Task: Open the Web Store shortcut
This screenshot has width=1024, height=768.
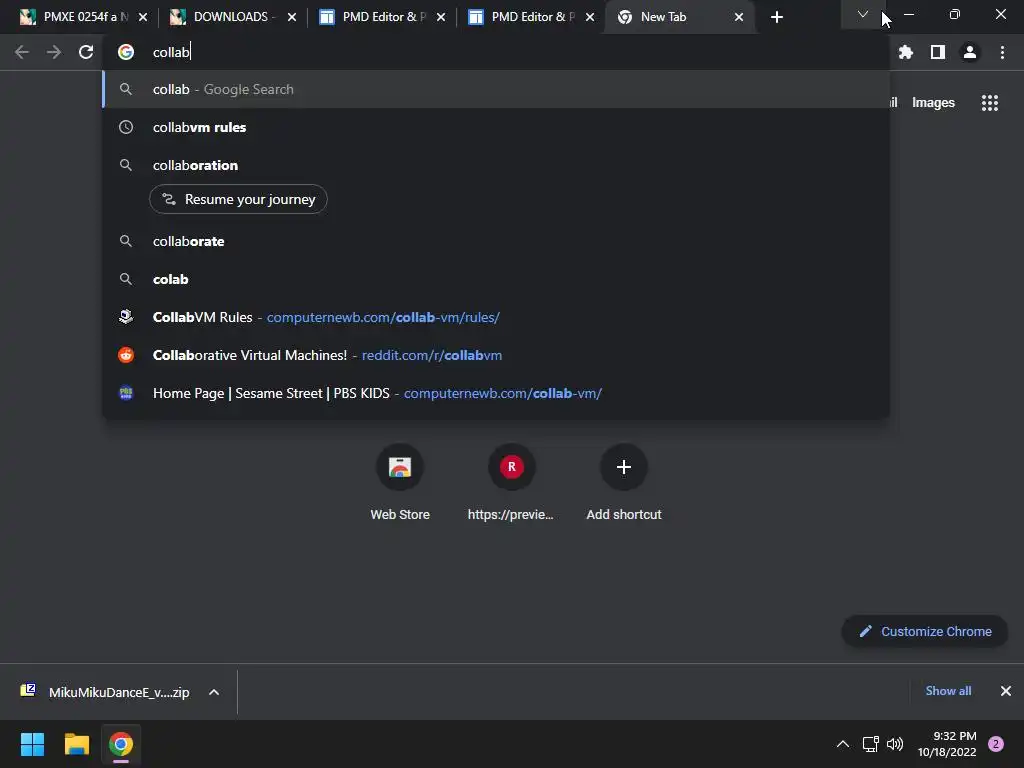Action: [400, 483]
